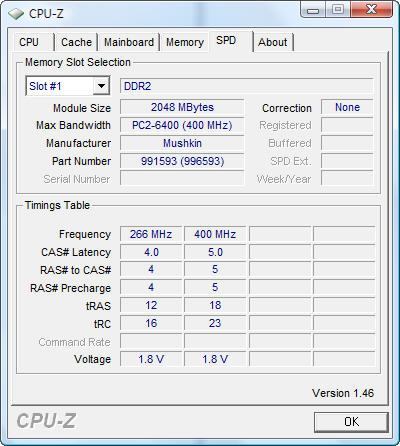The image size is (400, 446).
Task: Click tRAS value 12
Action: tap(151, 305)
